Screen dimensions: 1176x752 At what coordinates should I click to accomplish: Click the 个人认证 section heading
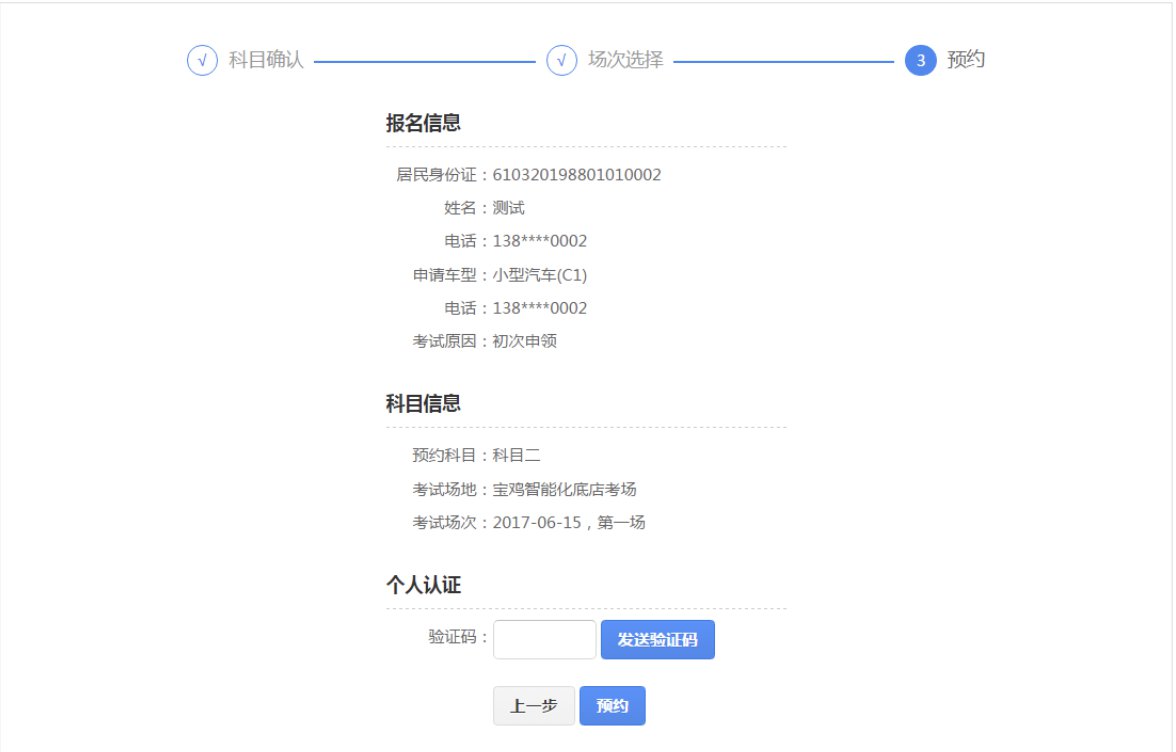click(423, 586)
